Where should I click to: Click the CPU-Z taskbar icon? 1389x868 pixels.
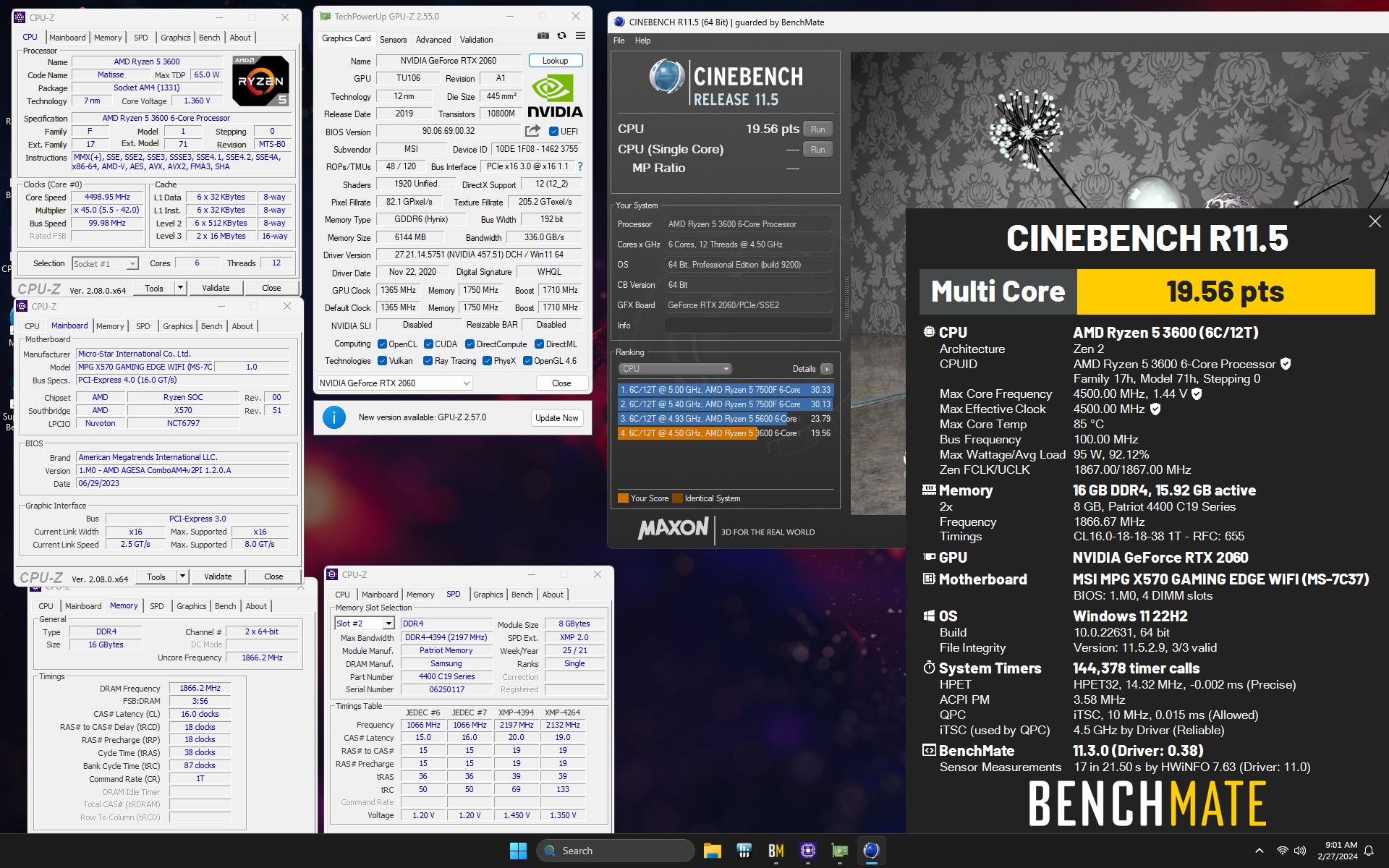[808, 851]
